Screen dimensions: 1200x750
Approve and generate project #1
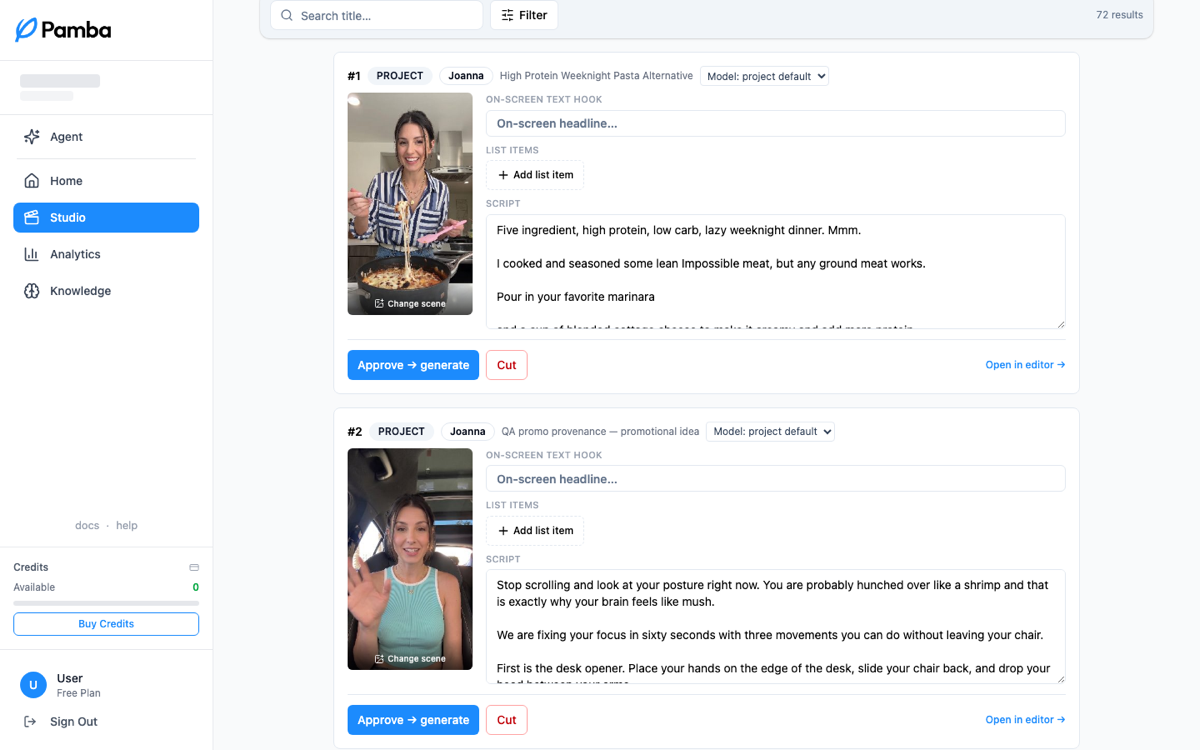pos(413,365)
